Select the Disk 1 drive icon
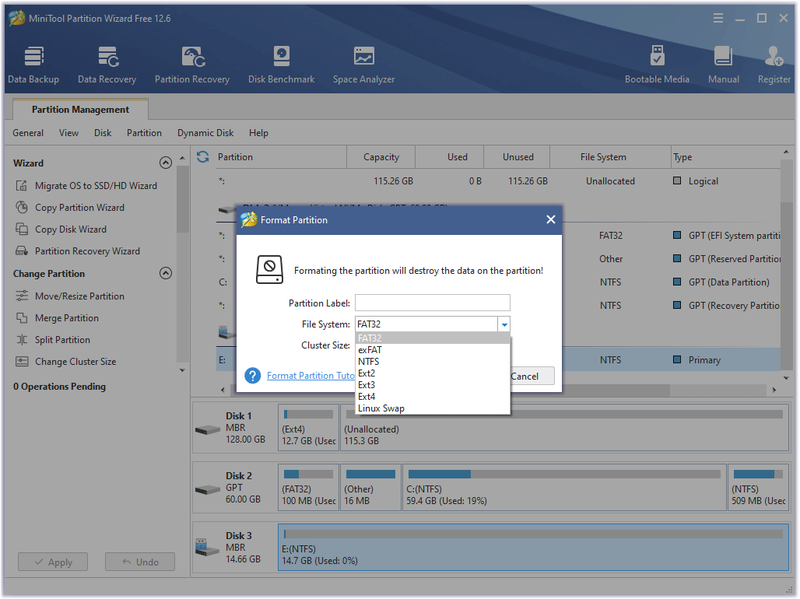 click(x=207, y=430)
